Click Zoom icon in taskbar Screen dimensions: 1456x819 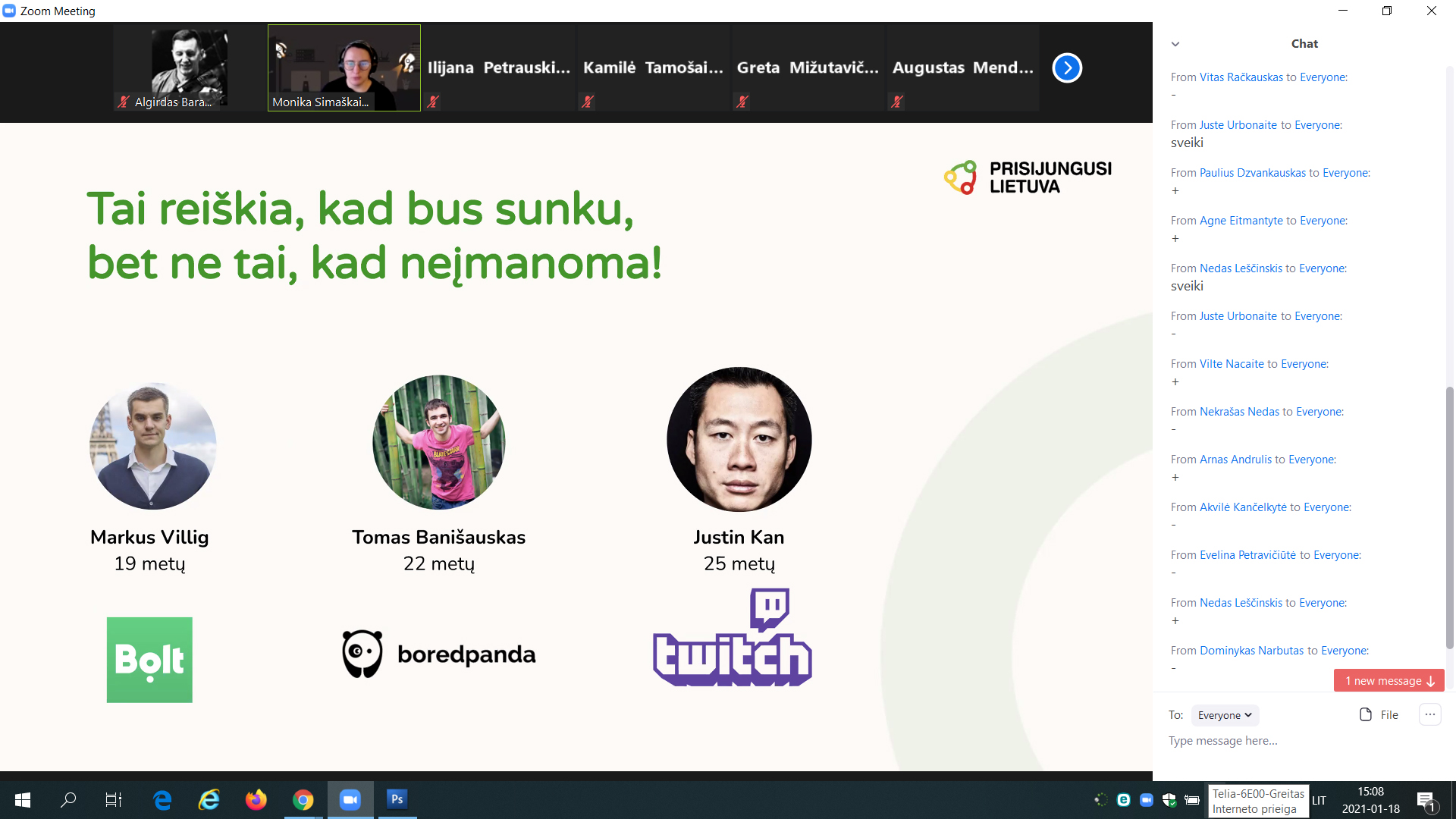point(350,800)
